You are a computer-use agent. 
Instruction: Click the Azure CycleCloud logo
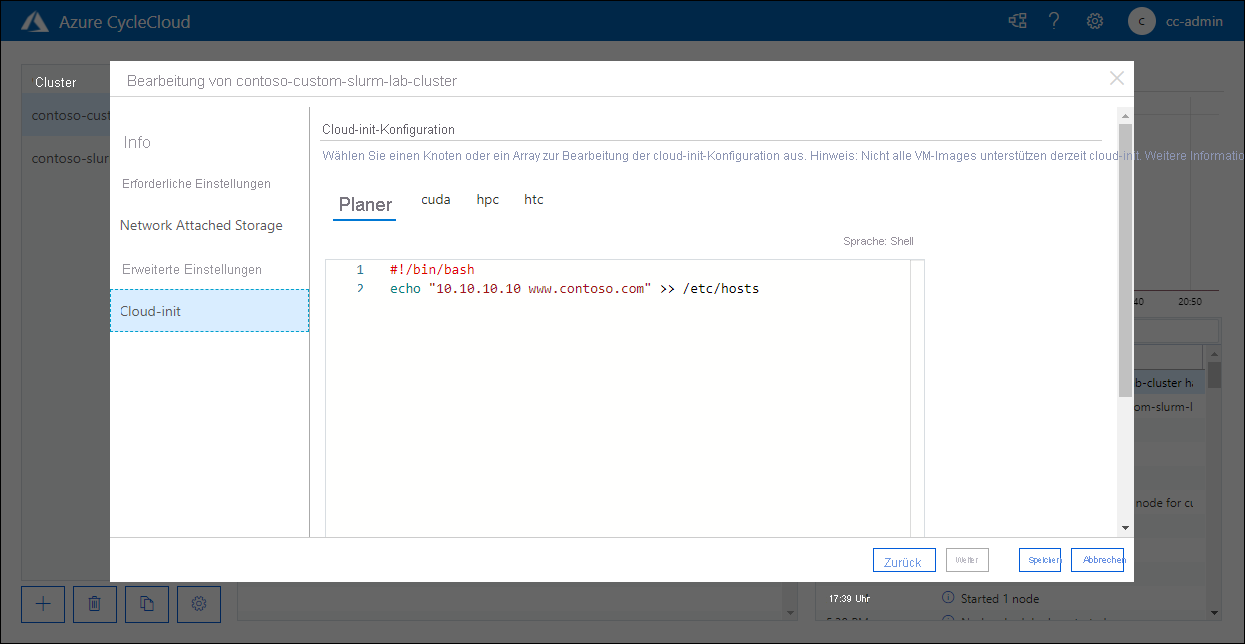34,19
